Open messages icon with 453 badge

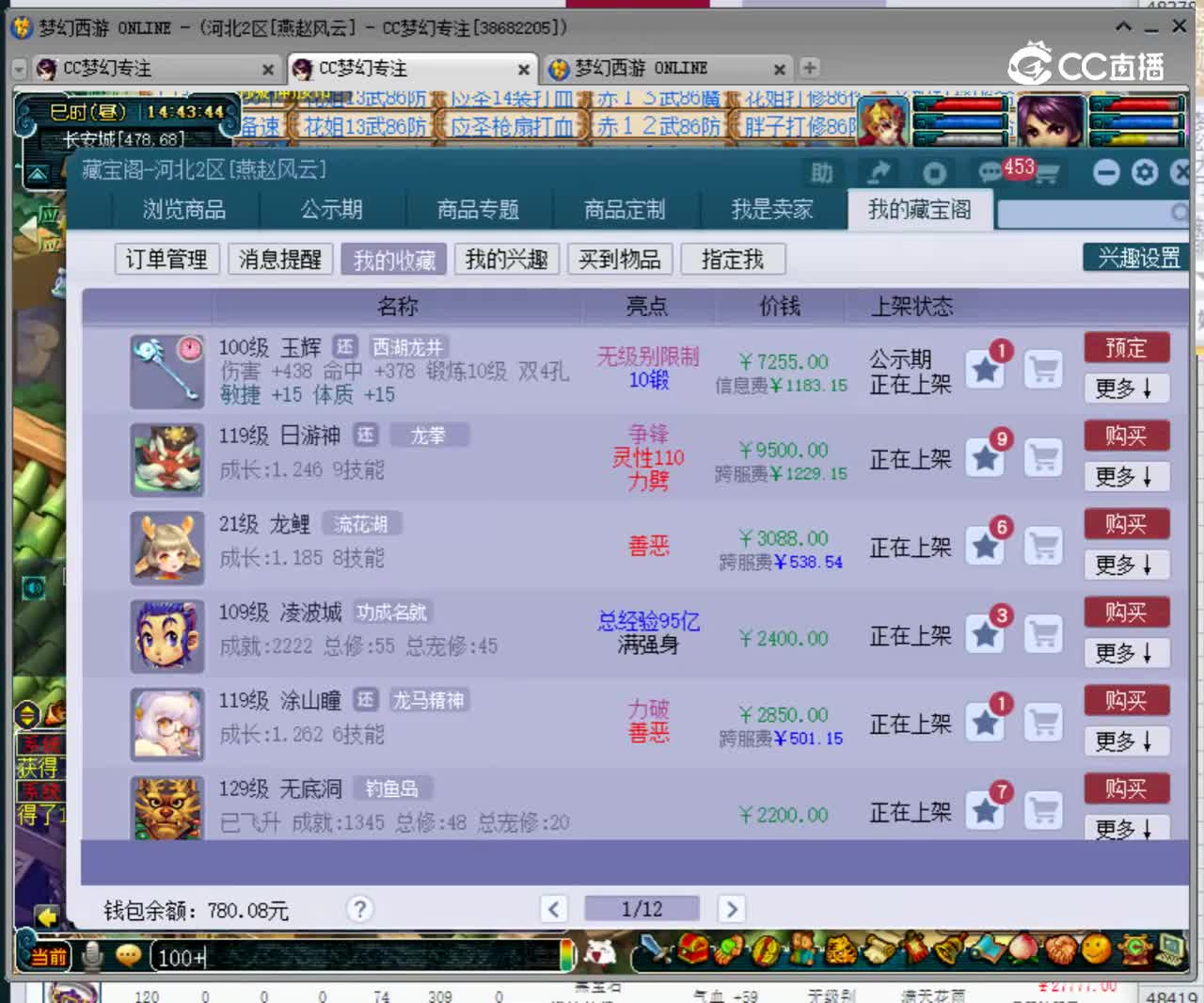point(991,172)
